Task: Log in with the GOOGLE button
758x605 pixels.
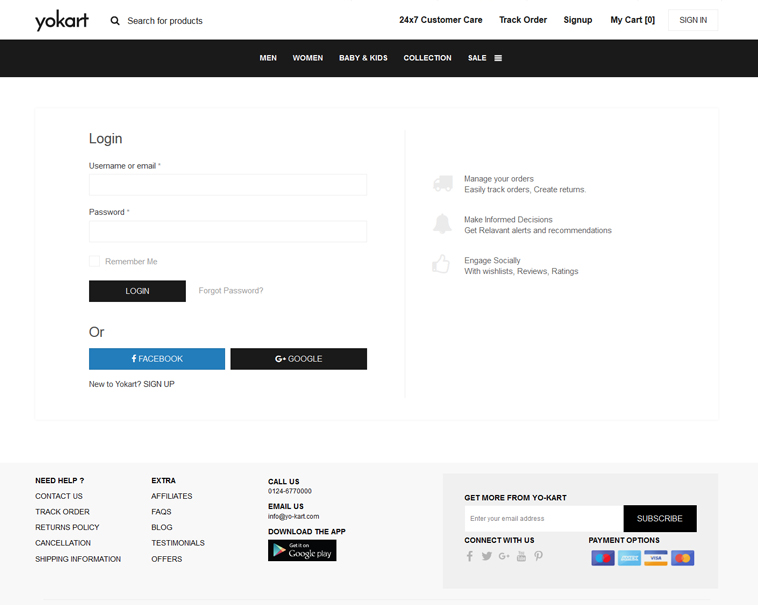Action: [x=299, y=359]
